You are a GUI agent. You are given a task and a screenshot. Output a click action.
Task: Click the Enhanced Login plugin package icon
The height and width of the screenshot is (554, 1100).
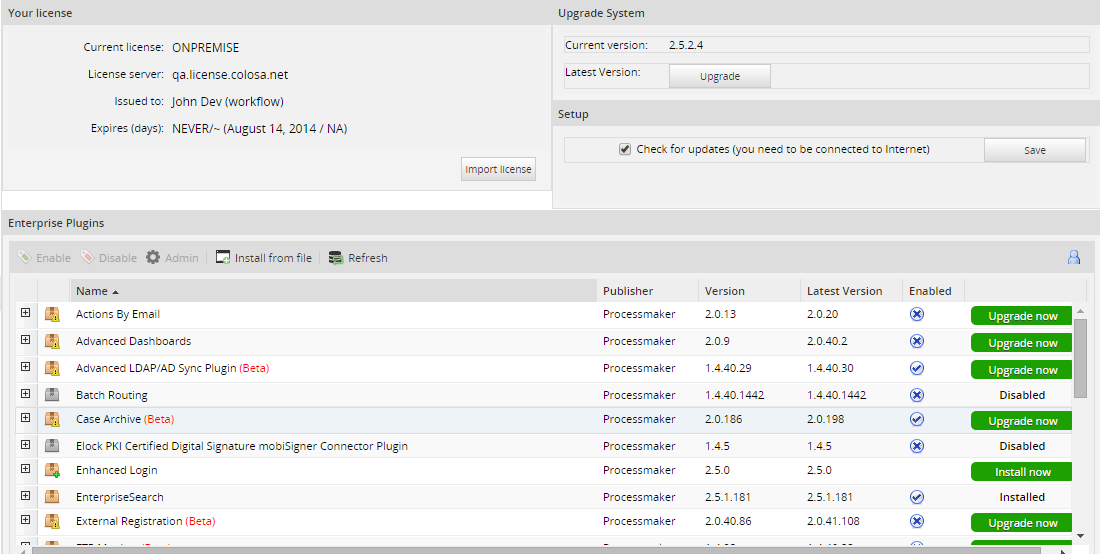[52, 470]
